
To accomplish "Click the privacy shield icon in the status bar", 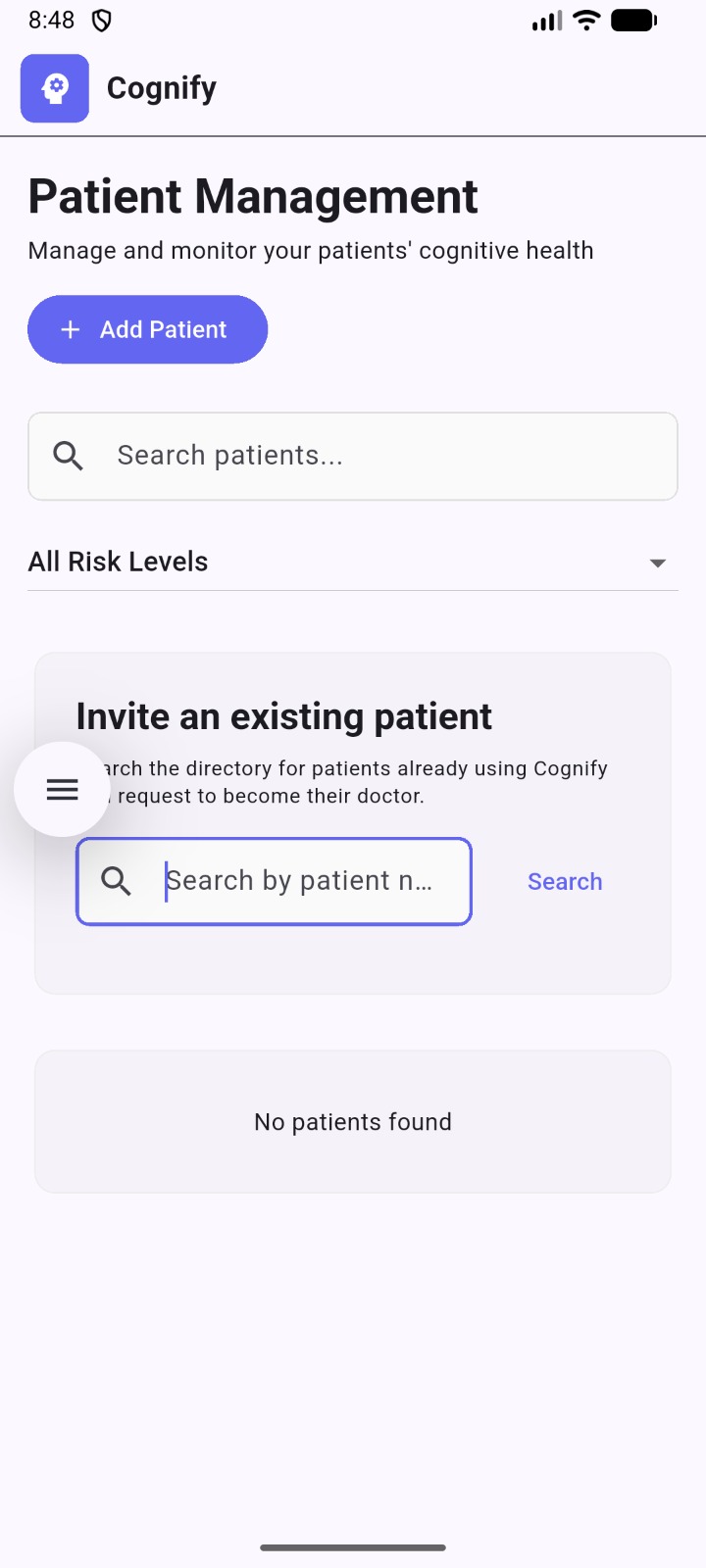I will pyautogui.click(x=102, y=19).
